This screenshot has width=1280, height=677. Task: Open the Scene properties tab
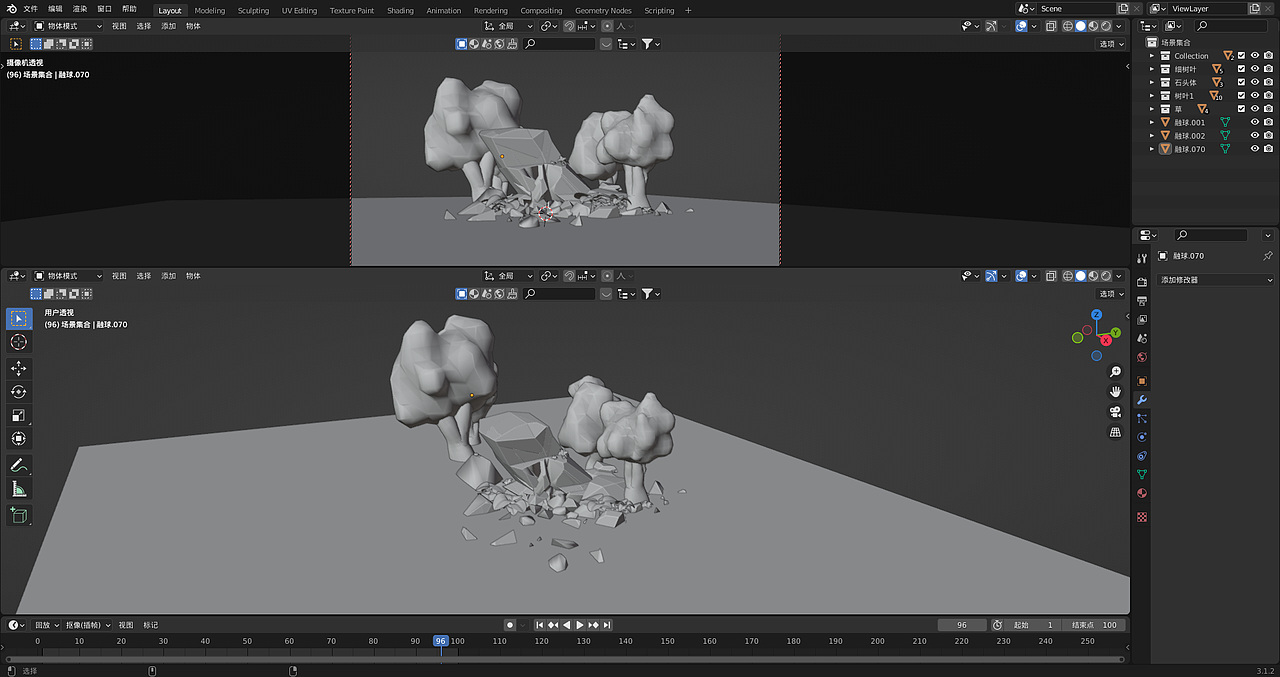click(x=1142, y=339)
